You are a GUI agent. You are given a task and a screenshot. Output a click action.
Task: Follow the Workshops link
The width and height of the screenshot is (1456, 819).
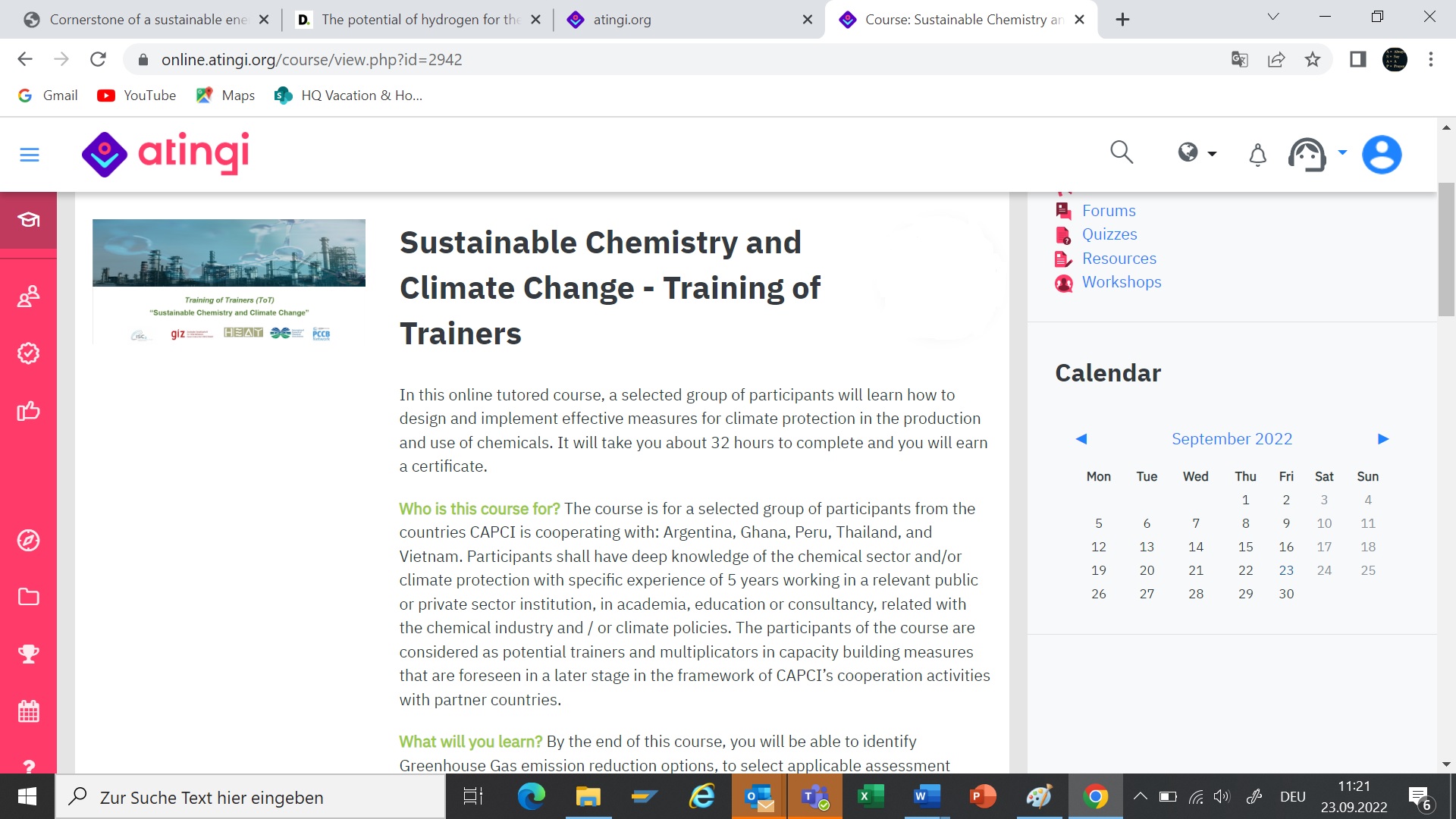[x=1122, y=281]
